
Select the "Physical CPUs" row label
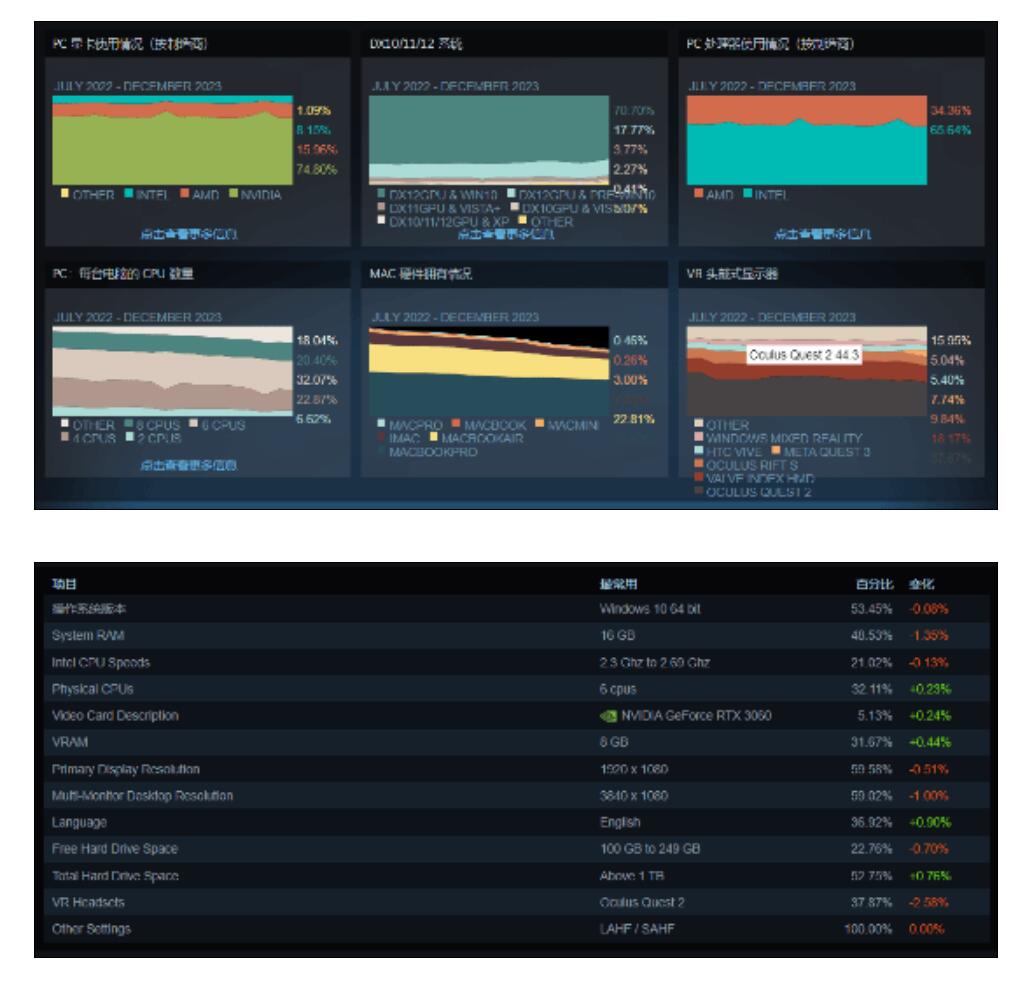pyautogui.click(x=93, y=689)
